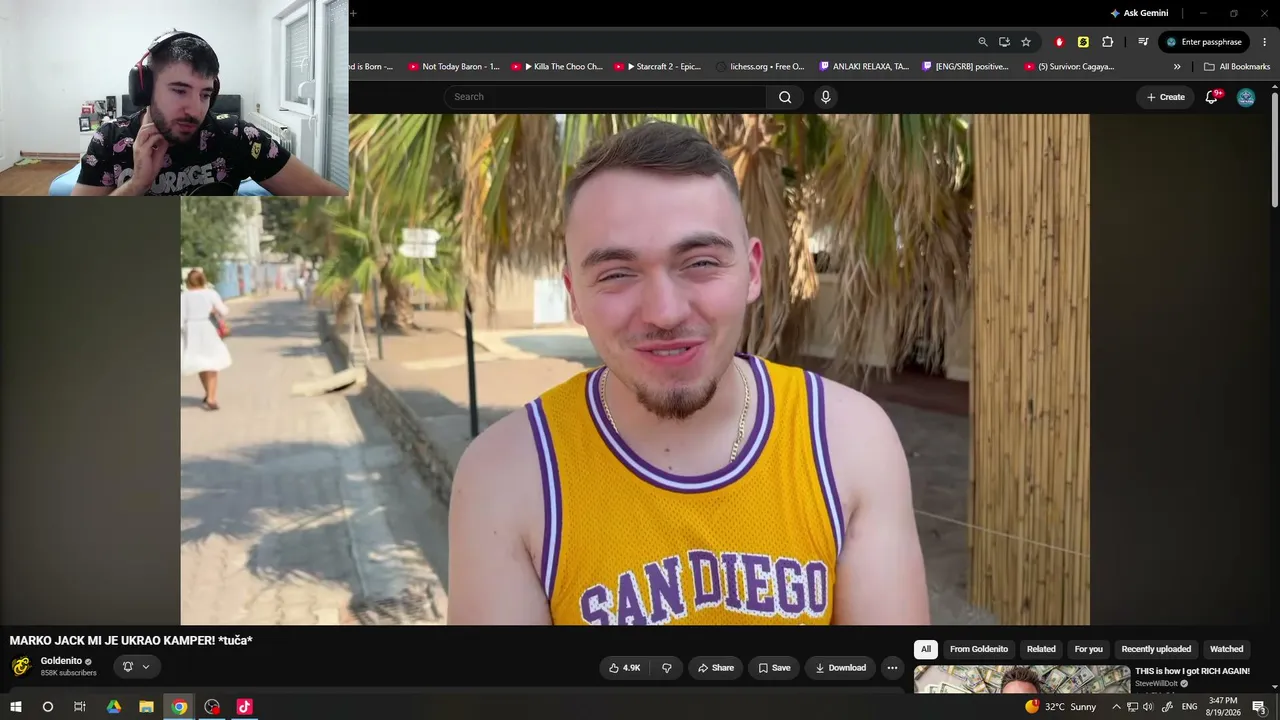Click the YouTube search magnifier button

click(785, 97)
